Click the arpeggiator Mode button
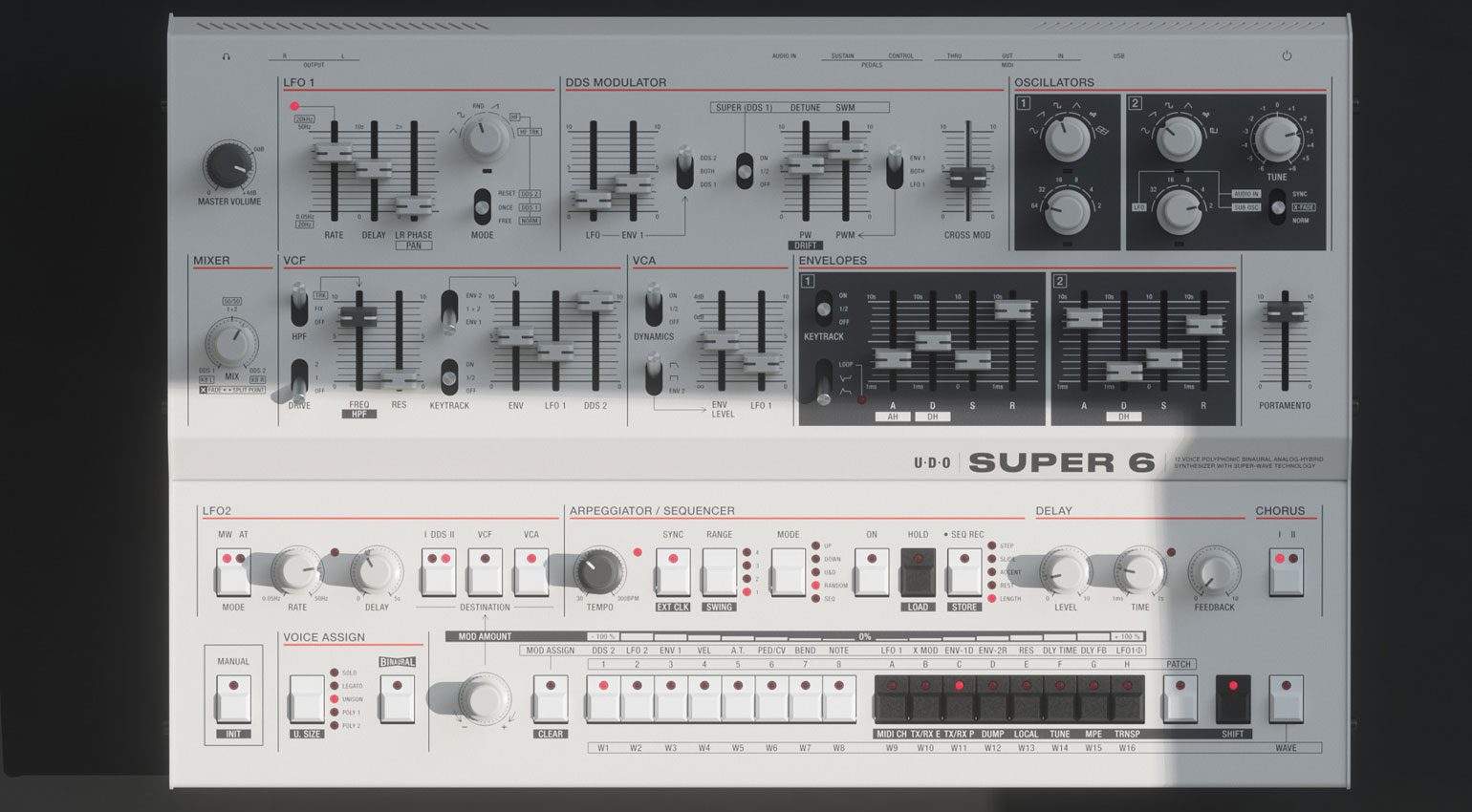 pyautogui.click(x=789, y=571)
